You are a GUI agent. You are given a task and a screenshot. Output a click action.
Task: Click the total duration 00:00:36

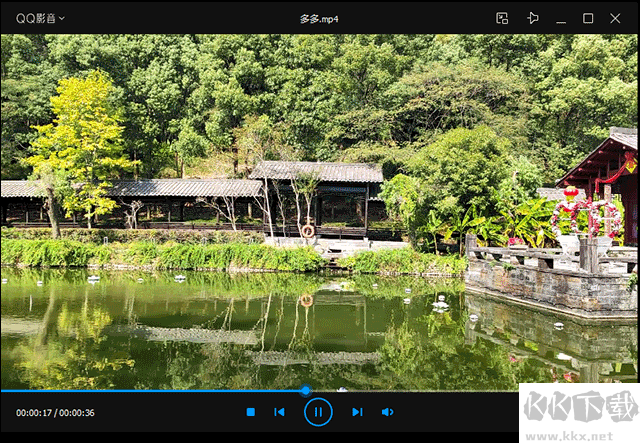[x=77, y=413]
